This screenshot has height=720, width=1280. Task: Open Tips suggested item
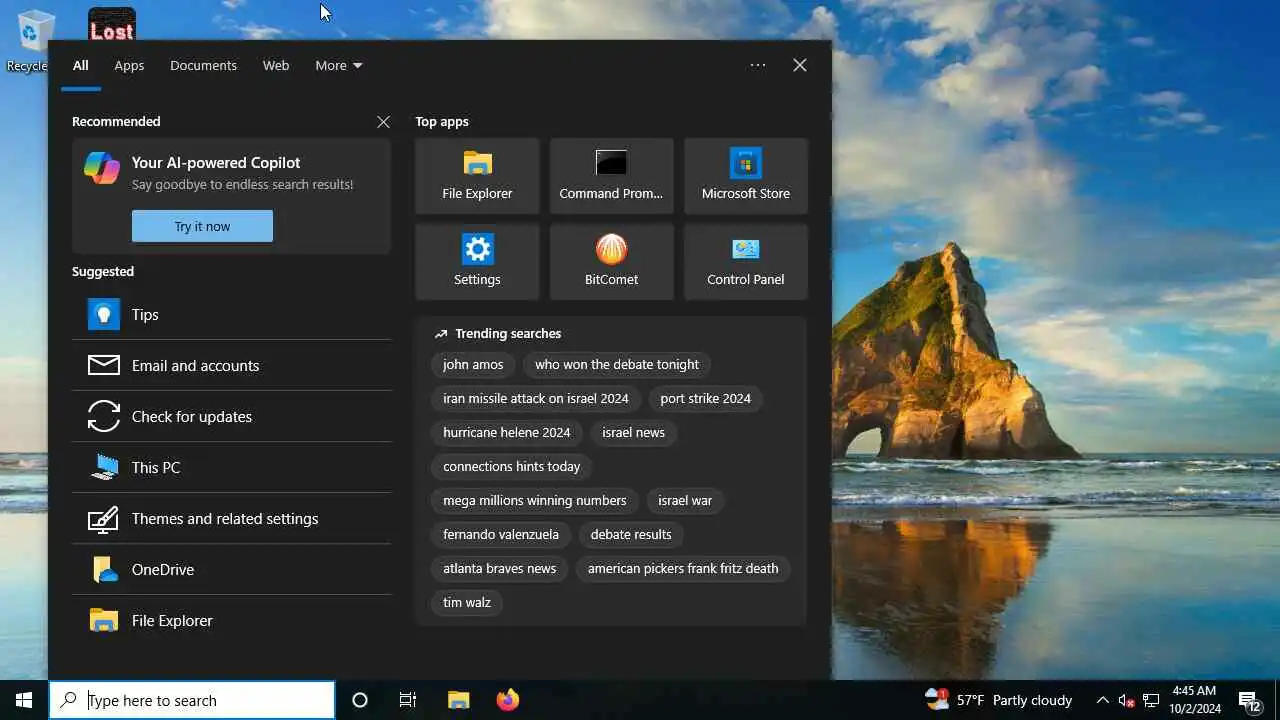click(231, 314)
